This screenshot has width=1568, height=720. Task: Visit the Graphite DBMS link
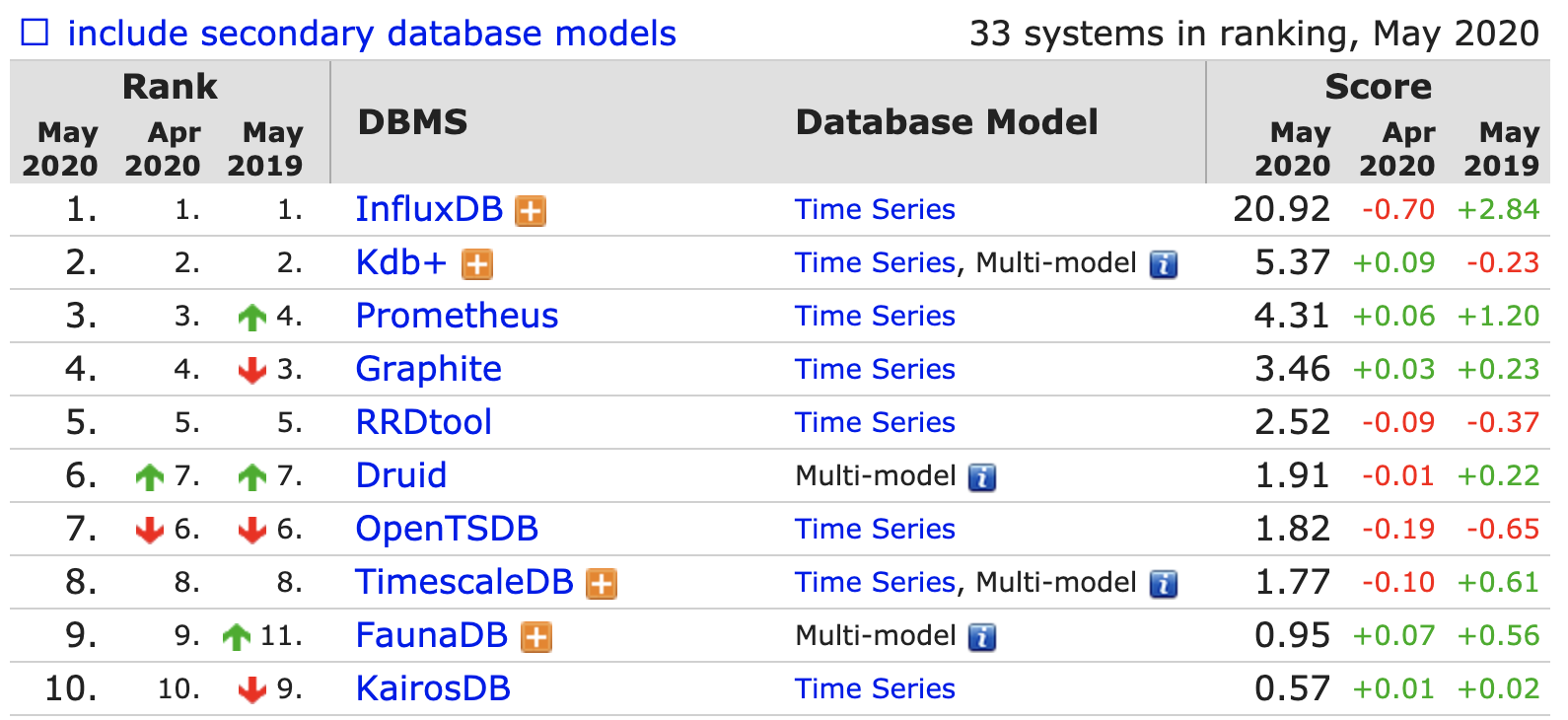click(x=428, y=369)
